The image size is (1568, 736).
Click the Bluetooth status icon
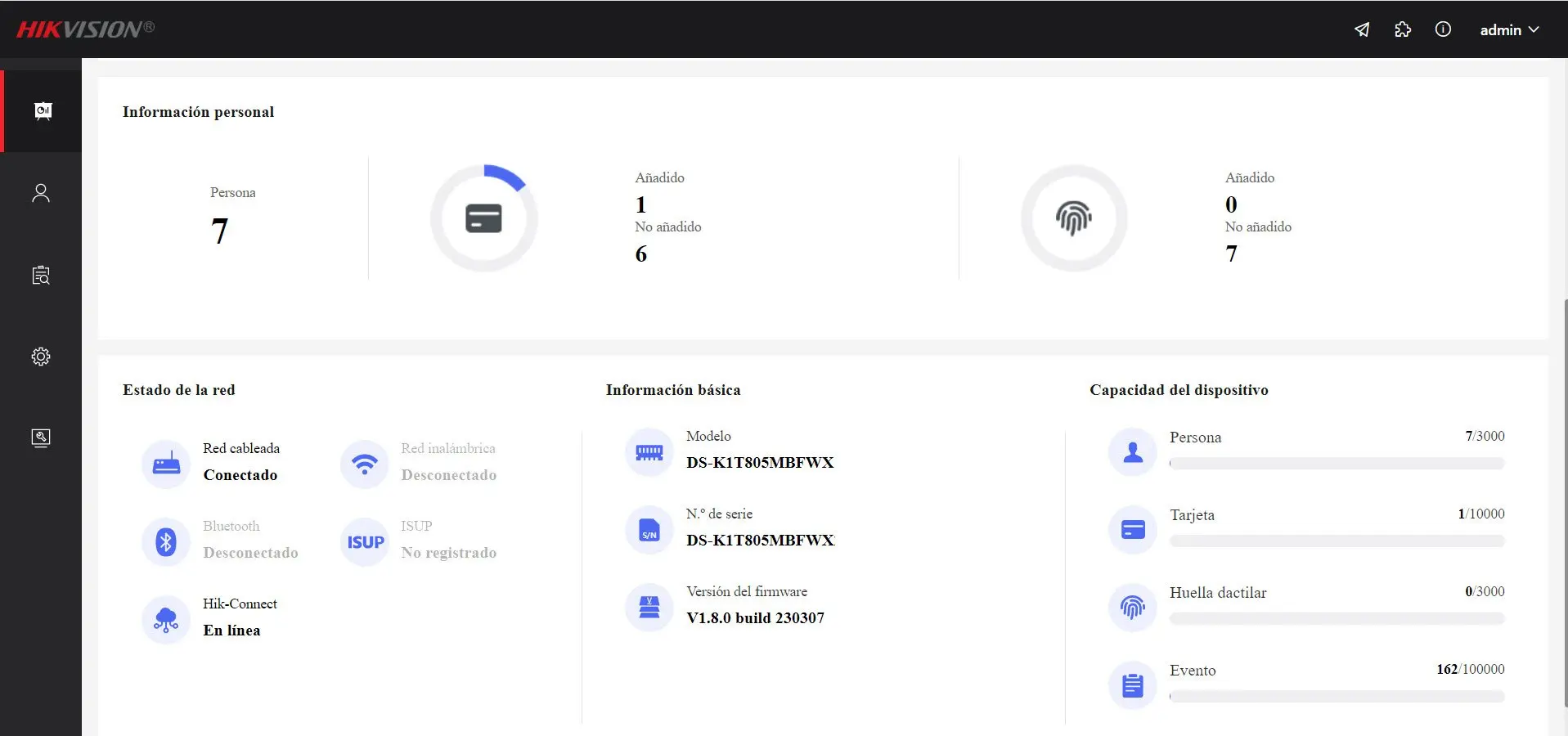click(166, 541)
